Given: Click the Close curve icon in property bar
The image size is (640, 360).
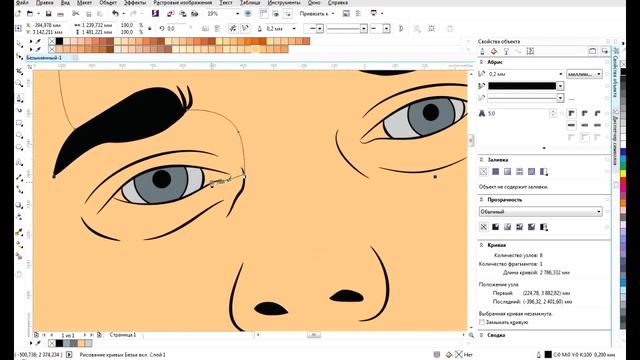Looking at the screenshot, I should point(401,29).
